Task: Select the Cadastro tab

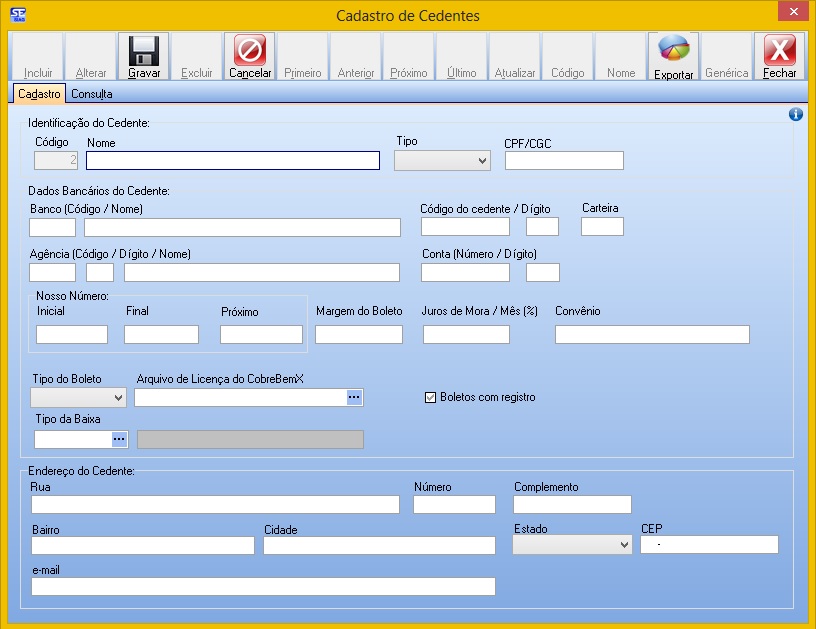Action: tap(40, 94)
